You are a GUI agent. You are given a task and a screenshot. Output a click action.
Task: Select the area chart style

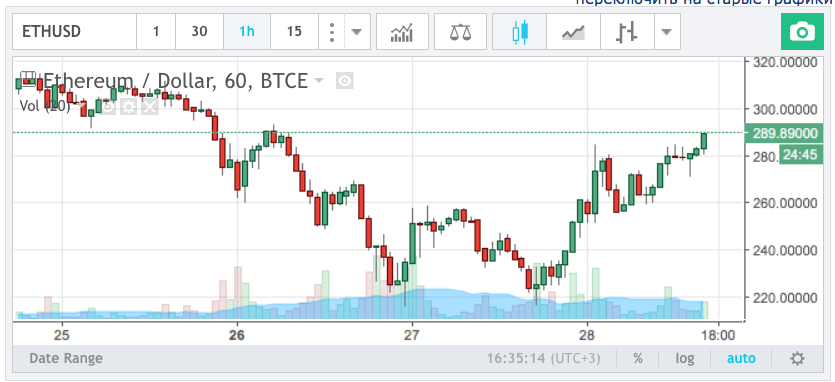(574, 32)
